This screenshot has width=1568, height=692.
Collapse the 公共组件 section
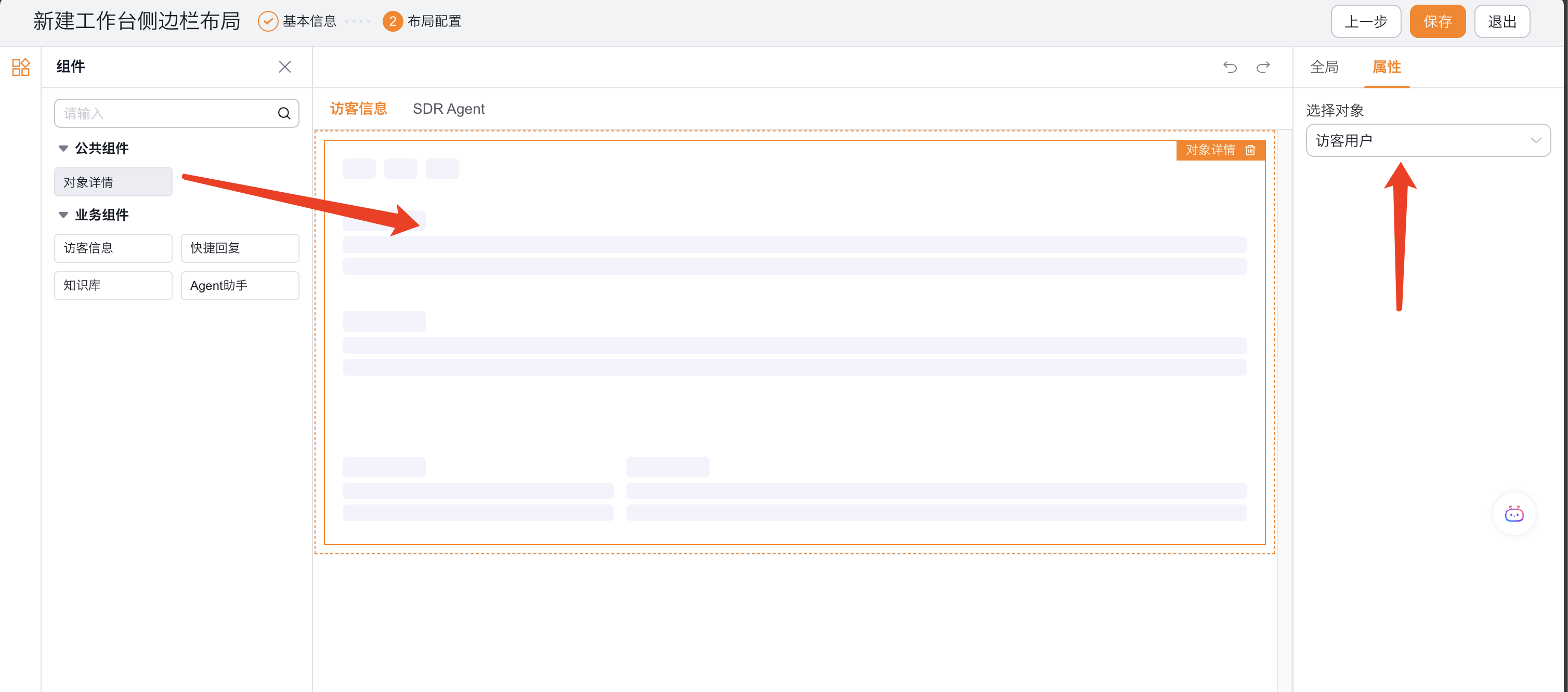click(63, 149)
